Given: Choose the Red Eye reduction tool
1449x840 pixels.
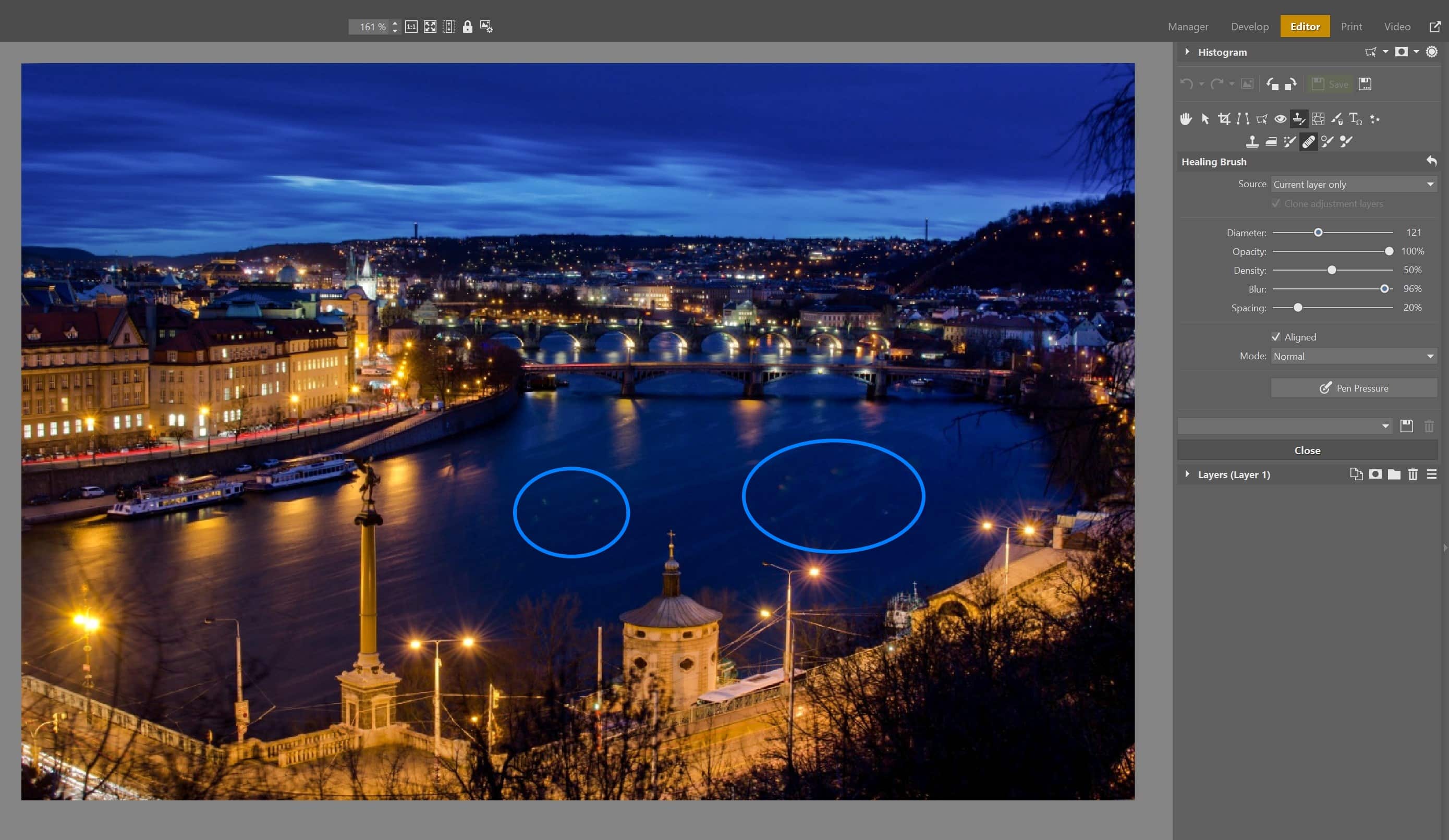Looking at the screenshot, I should pos(1280,119).
